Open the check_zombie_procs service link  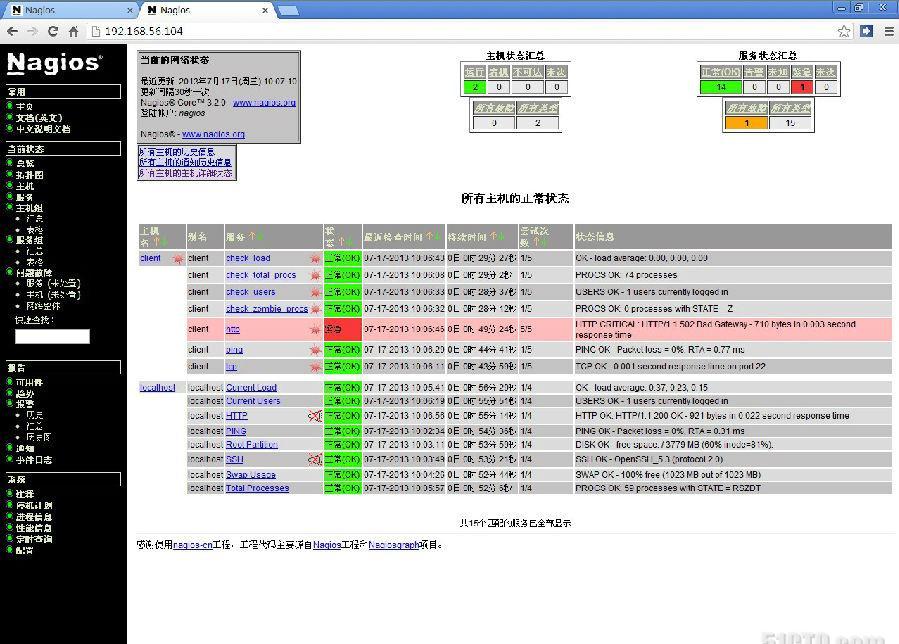click(267, 309)
